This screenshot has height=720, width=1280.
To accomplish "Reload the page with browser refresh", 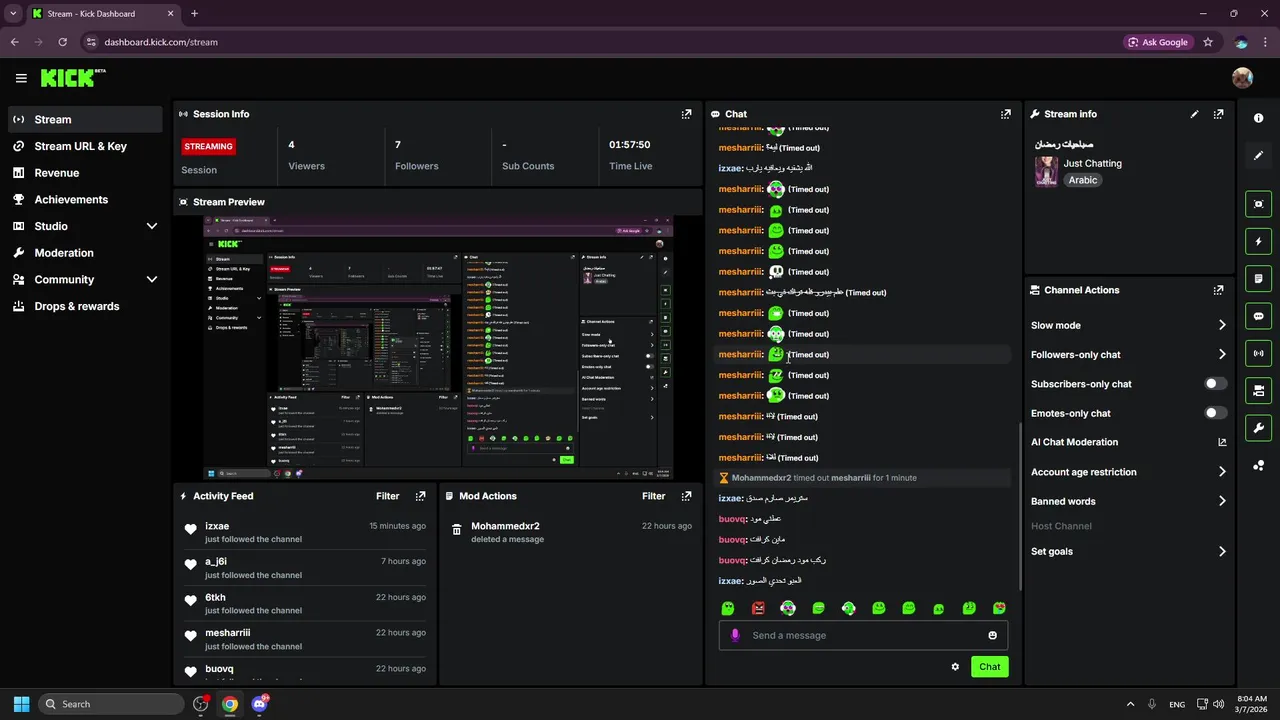I will [x=63, y=42].
